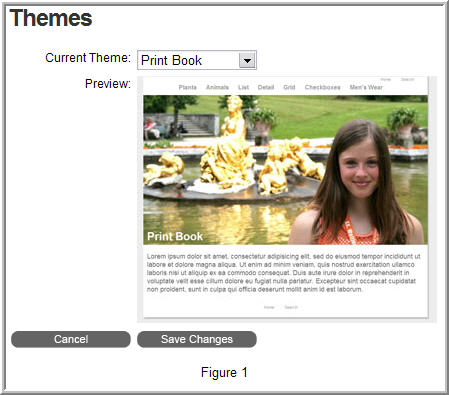
Task: Choose the Grid item in preview menu
Action: pyautogui.click(x=289, y=87)
